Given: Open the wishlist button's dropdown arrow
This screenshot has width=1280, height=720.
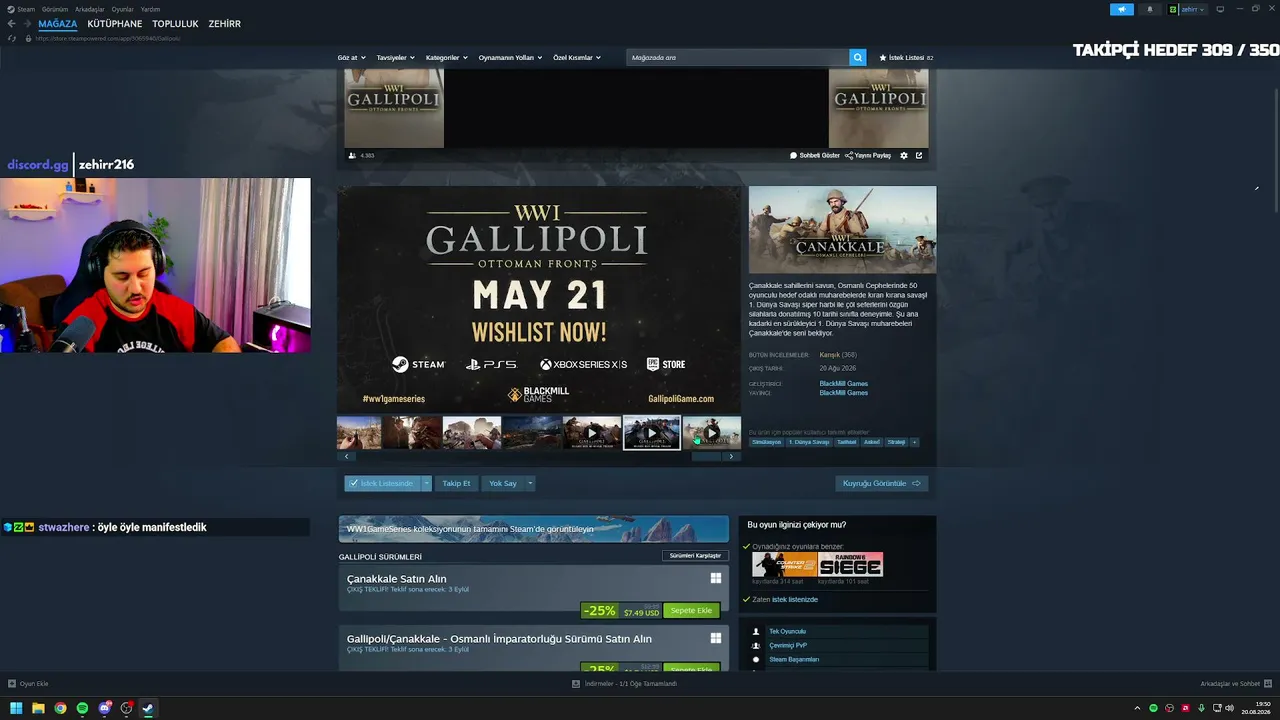Looking at the screenshot, I should (x=426, y=483).
